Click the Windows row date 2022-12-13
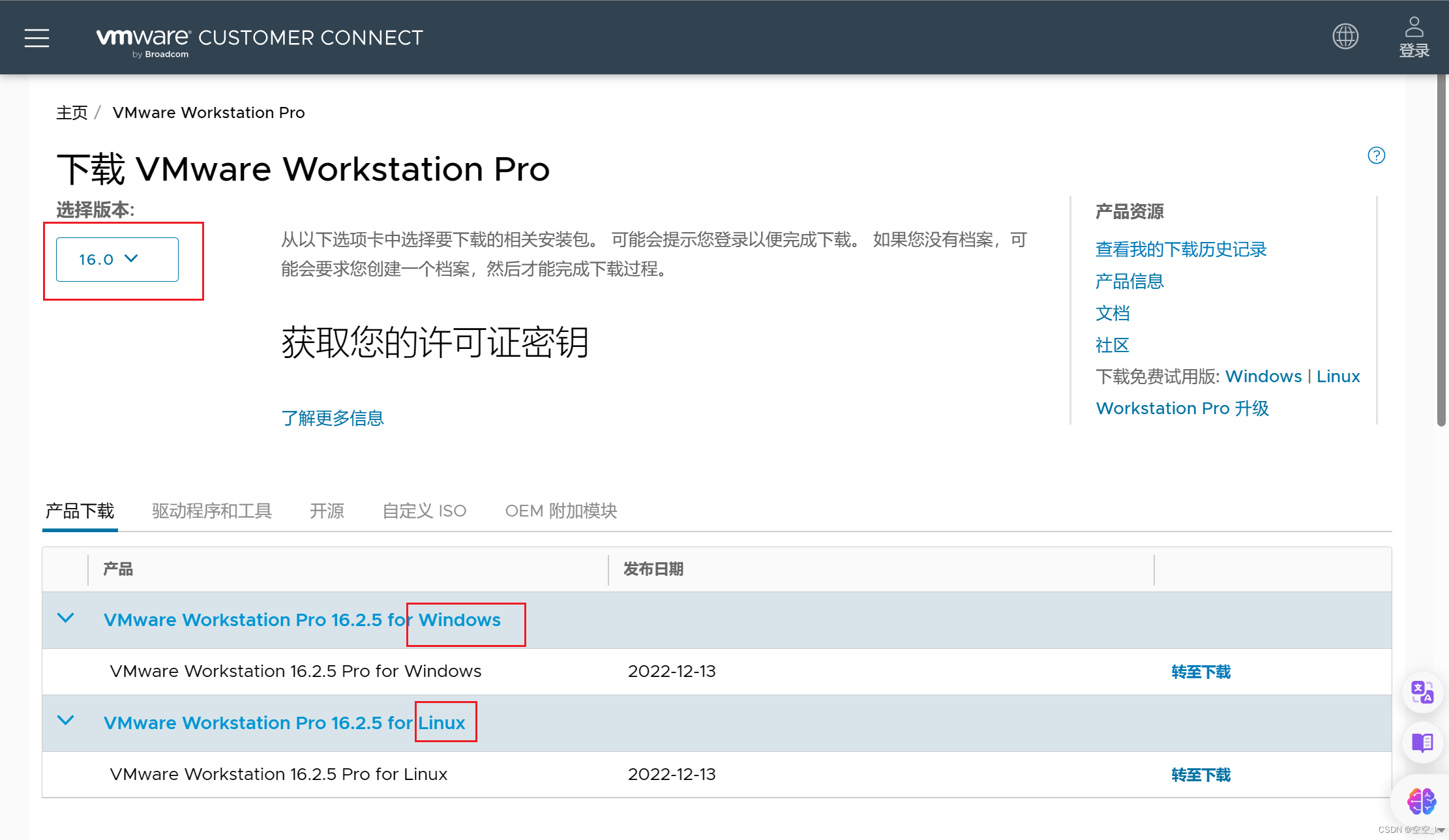Viewport: 1449px width, 840px height. pyautogui.click(x=672, y=671)
